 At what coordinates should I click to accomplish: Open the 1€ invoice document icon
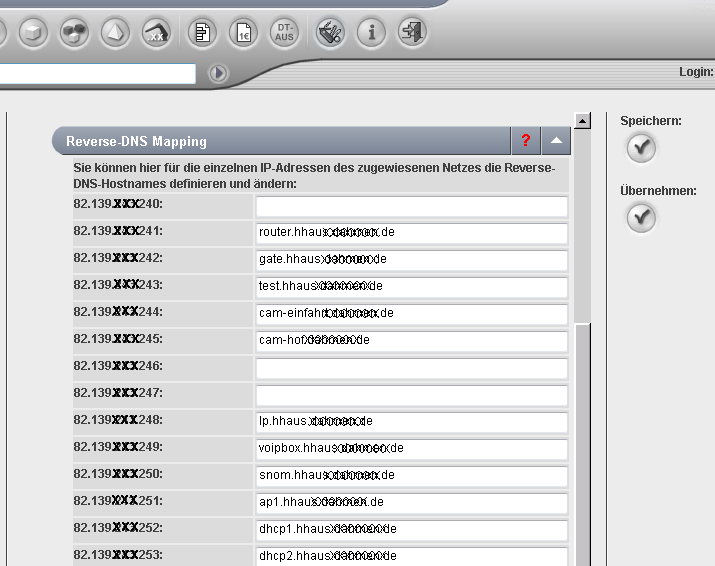[x=243, y=33]
